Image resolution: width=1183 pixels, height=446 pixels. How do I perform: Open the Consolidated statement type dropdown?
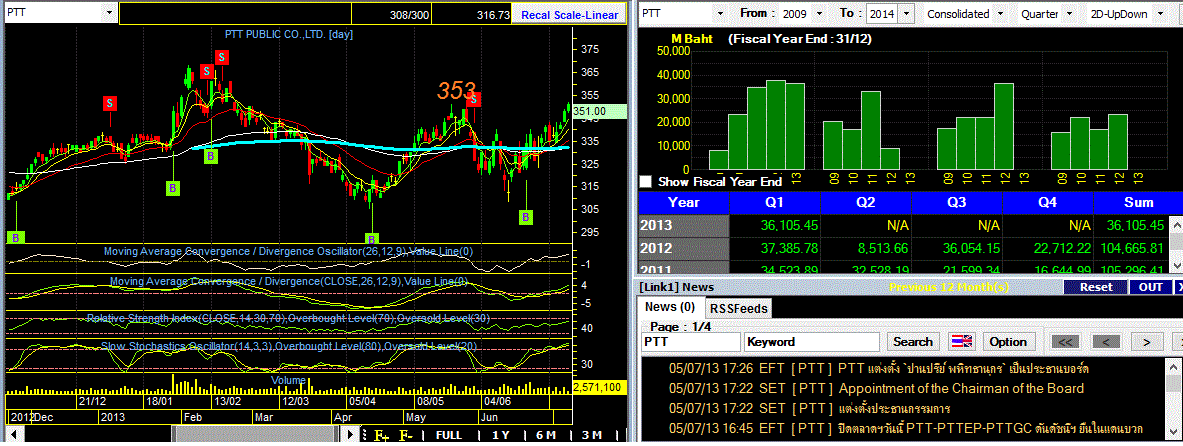click(x=1000, y=14)
